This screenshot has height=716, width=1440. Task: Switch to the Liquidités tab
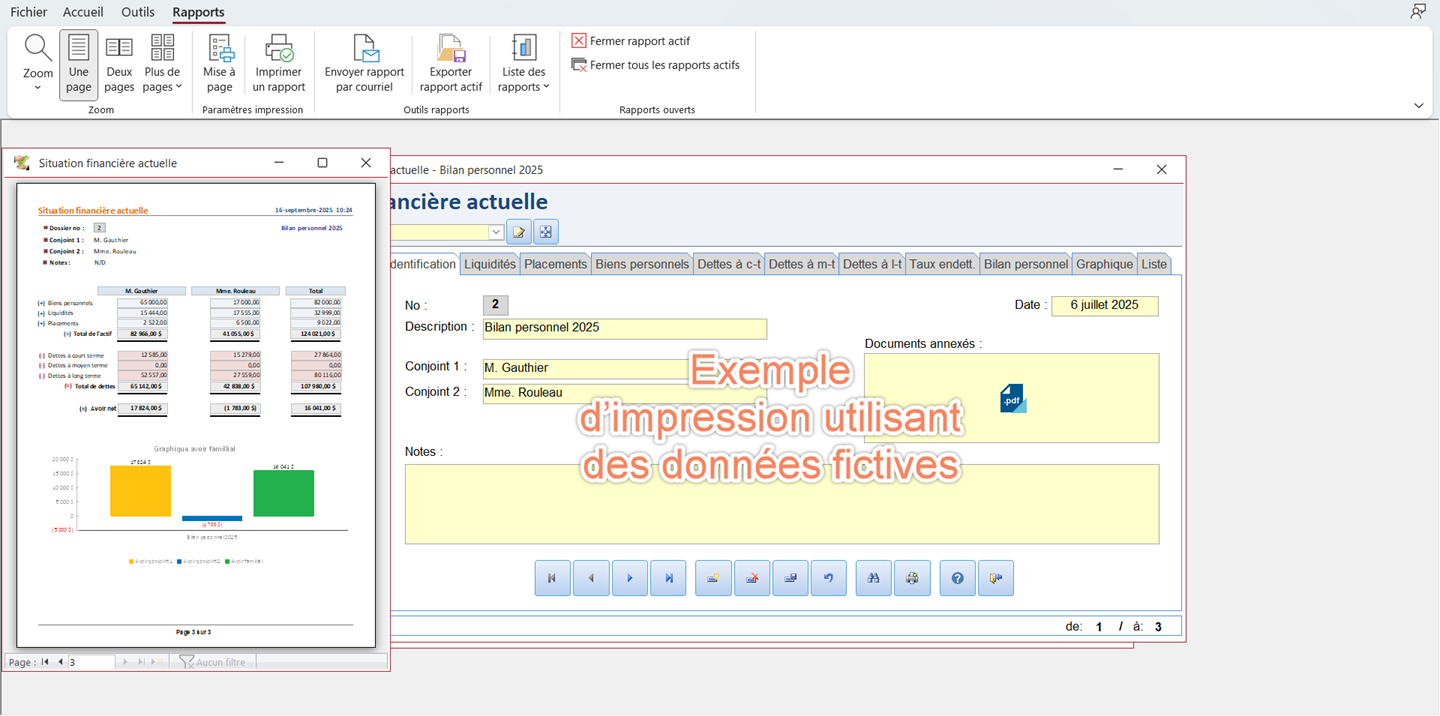490,264
